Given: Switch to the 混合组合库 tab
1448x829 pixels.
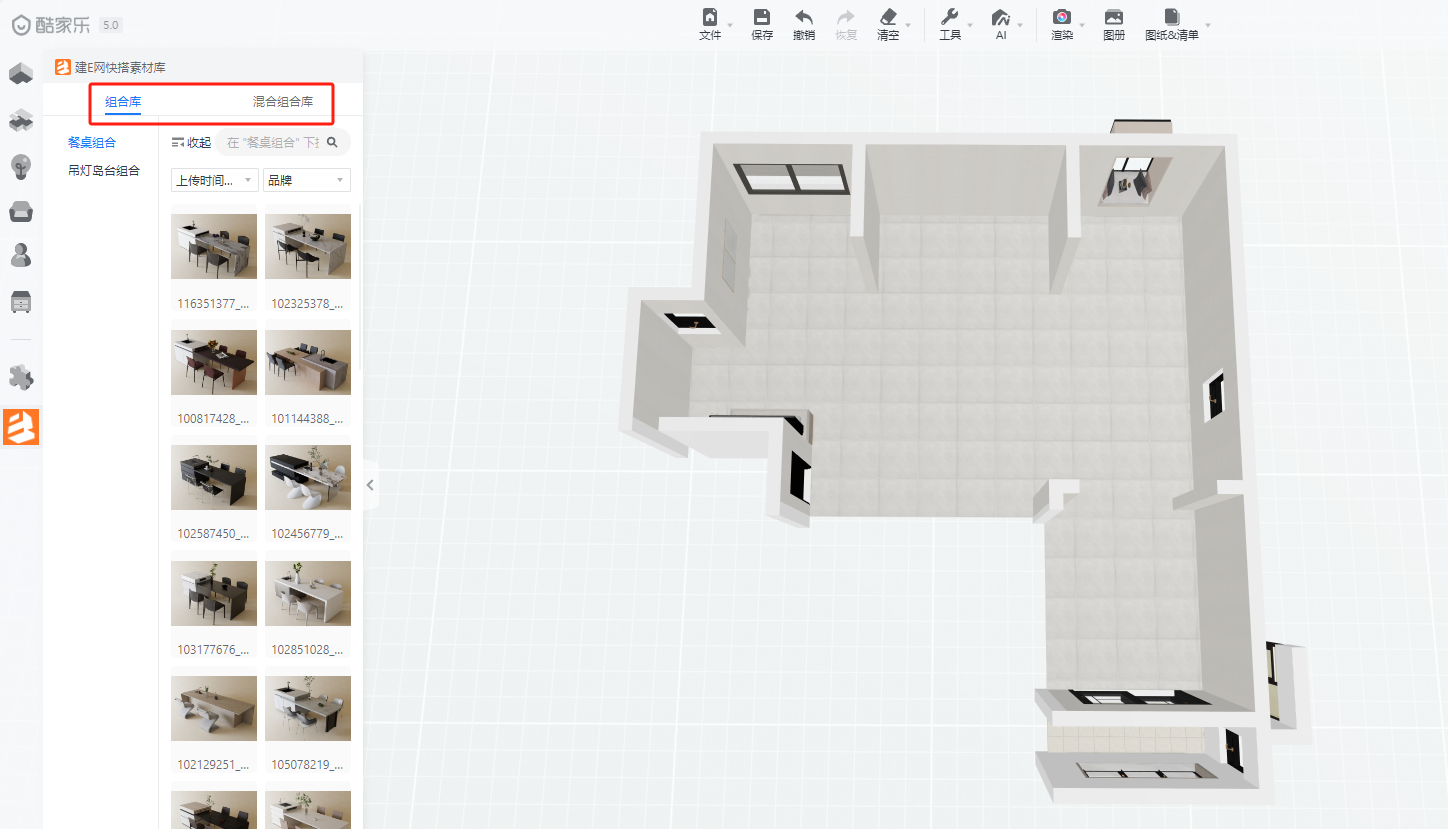Looking at the screenshot, I should coord(282,102).
